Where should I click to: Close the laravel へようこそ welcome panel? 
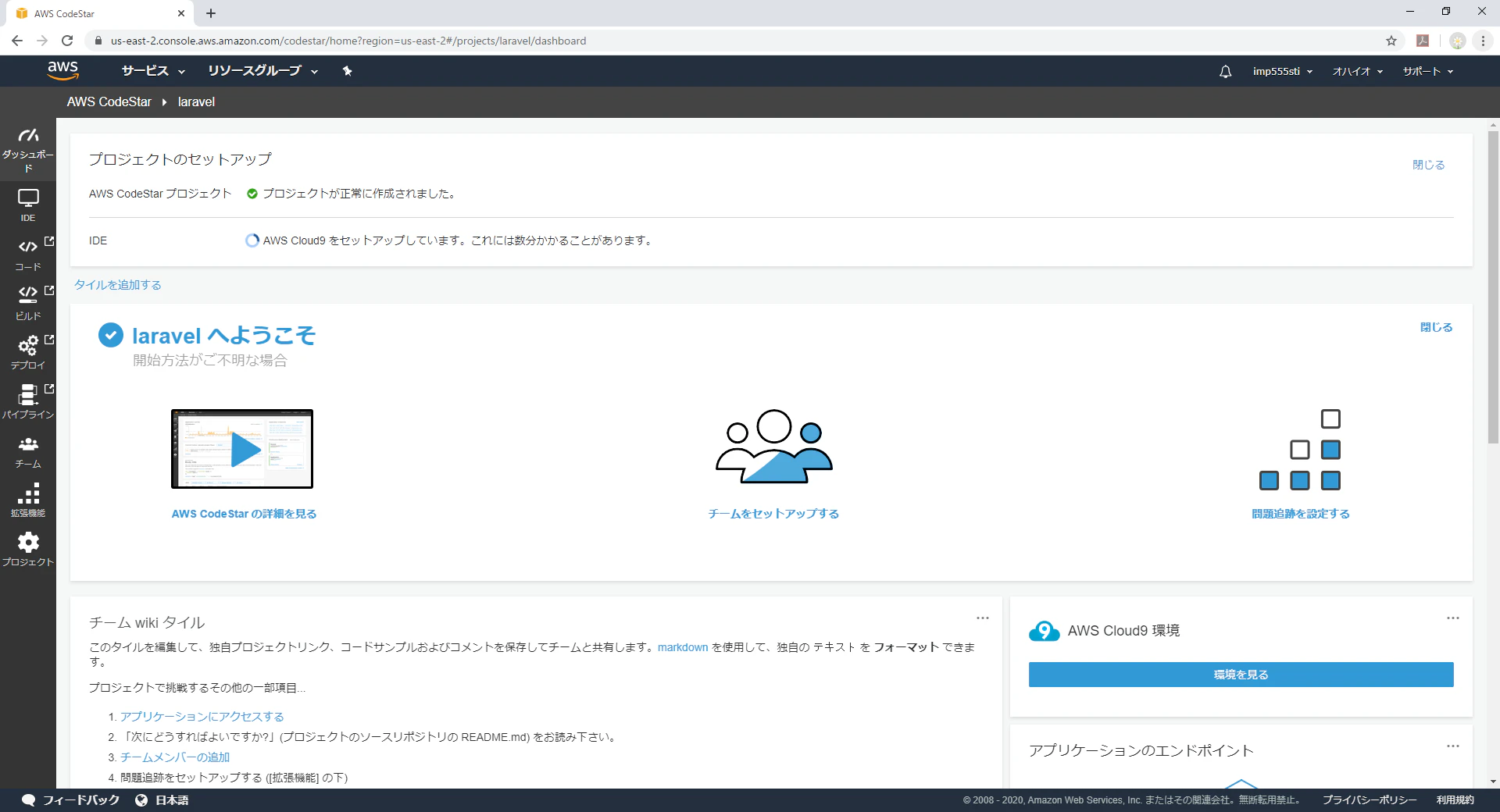[x=1437, y=327]
